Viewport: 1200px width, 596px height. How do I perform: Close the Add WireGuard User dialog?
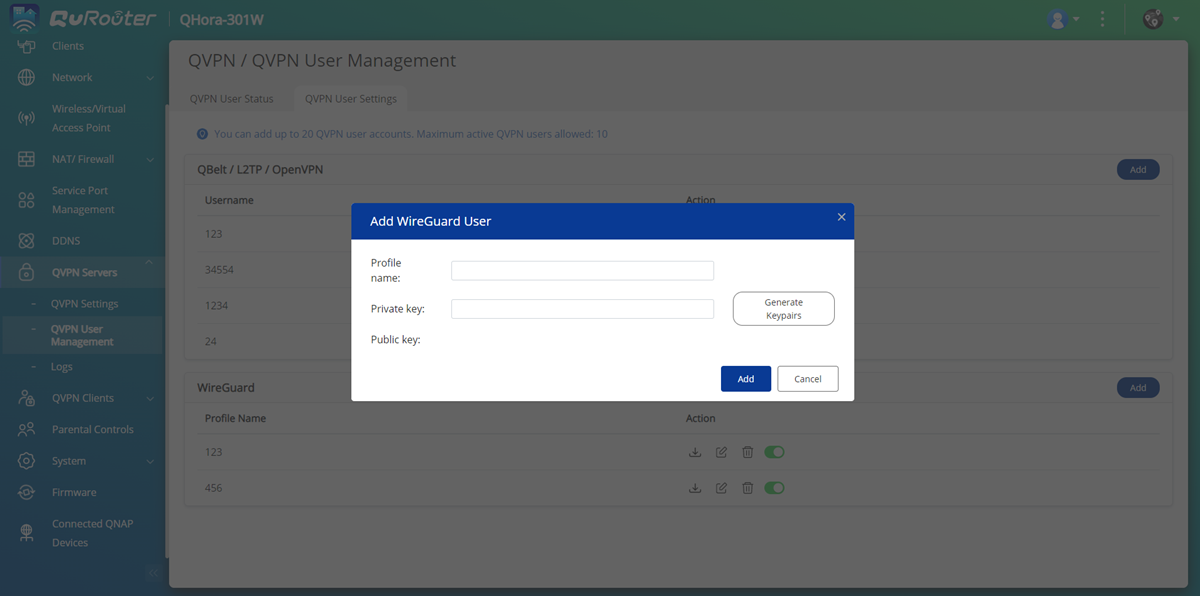(x=841, y=217)
